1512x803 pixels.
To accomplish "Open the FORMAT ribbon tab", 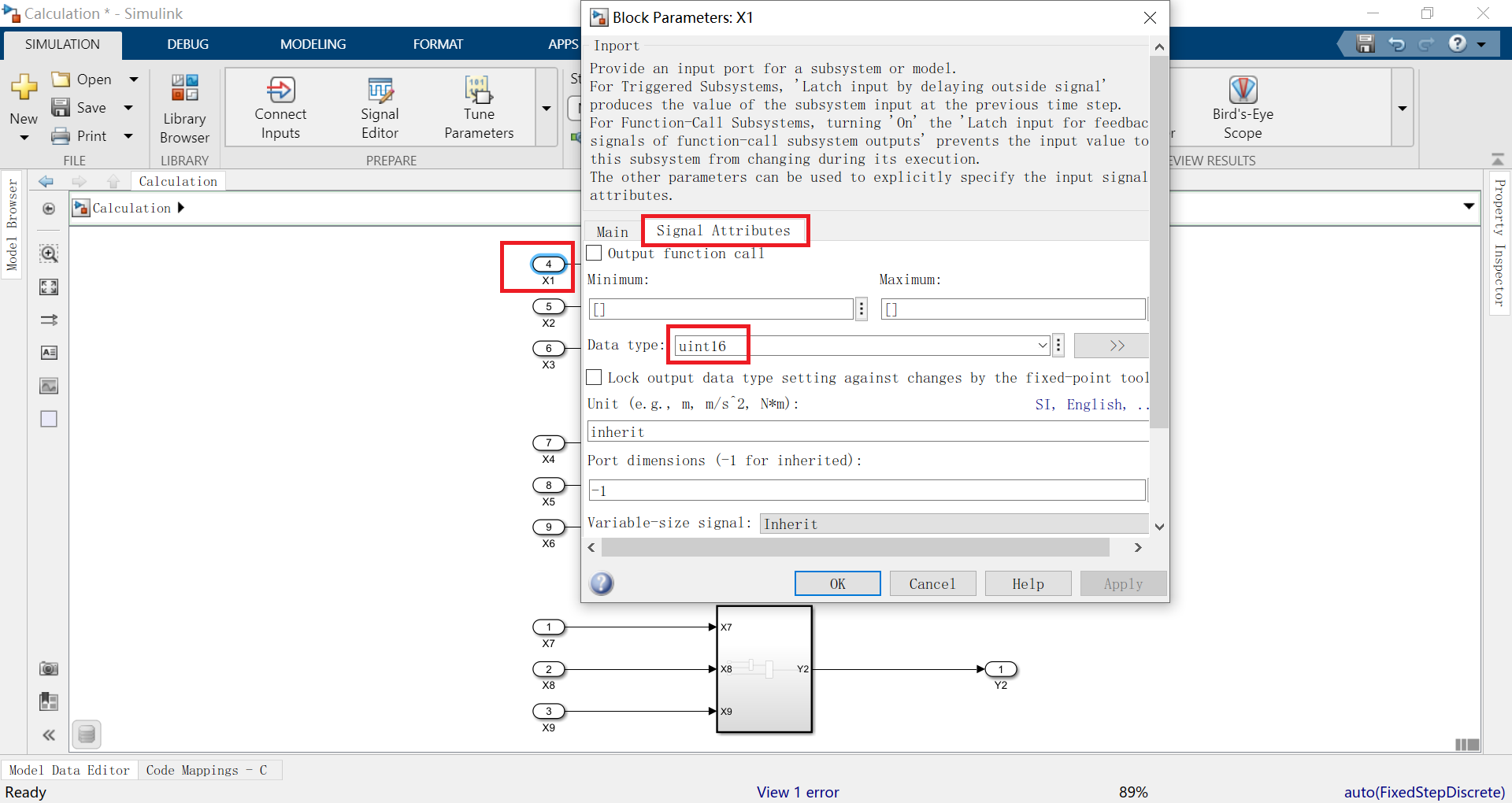I will (438, 44).
